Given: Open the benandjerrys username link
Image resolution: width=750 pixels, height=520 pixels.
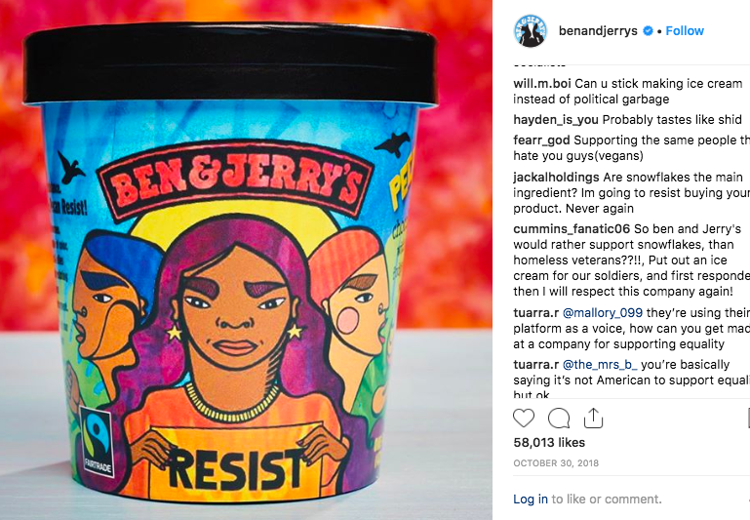Looking at the screenshot, I should click(x=598, y=31).
